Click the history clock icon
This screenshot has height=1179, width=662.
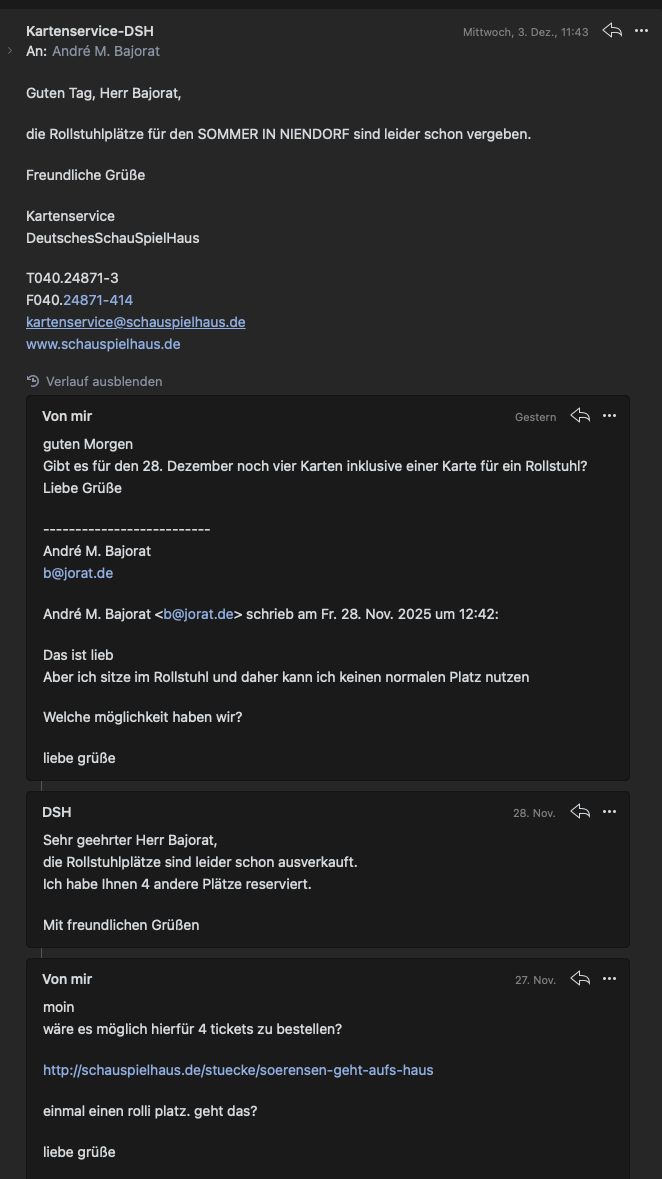(33, 381)
